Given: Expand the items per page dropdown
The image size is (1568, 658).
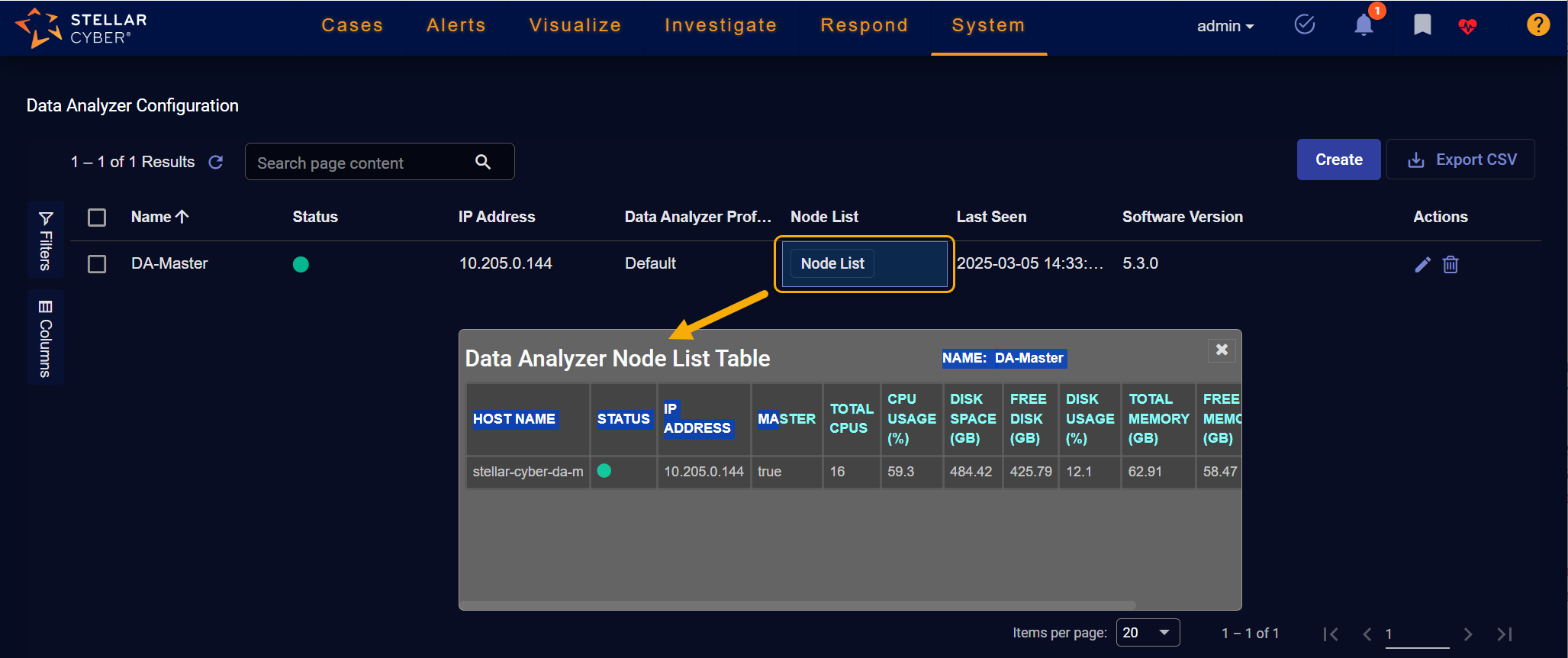Looking at the screenshot, I should pos(1148,633).
